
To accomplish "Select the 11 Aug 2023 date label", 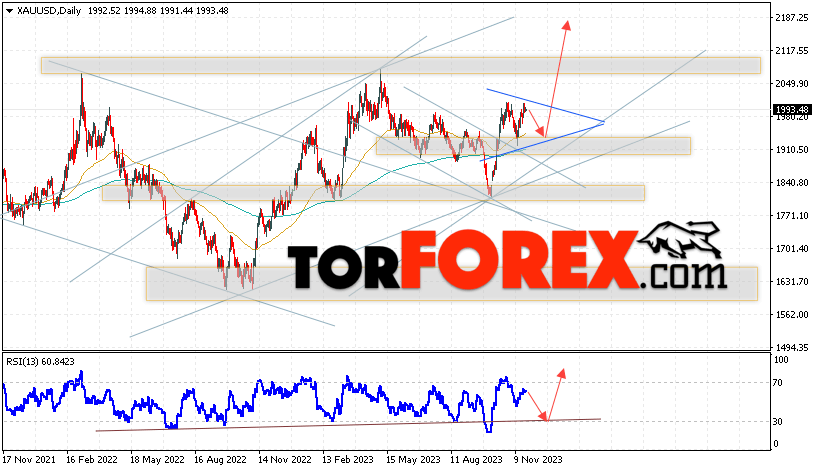I will click(x=477, y=460).
